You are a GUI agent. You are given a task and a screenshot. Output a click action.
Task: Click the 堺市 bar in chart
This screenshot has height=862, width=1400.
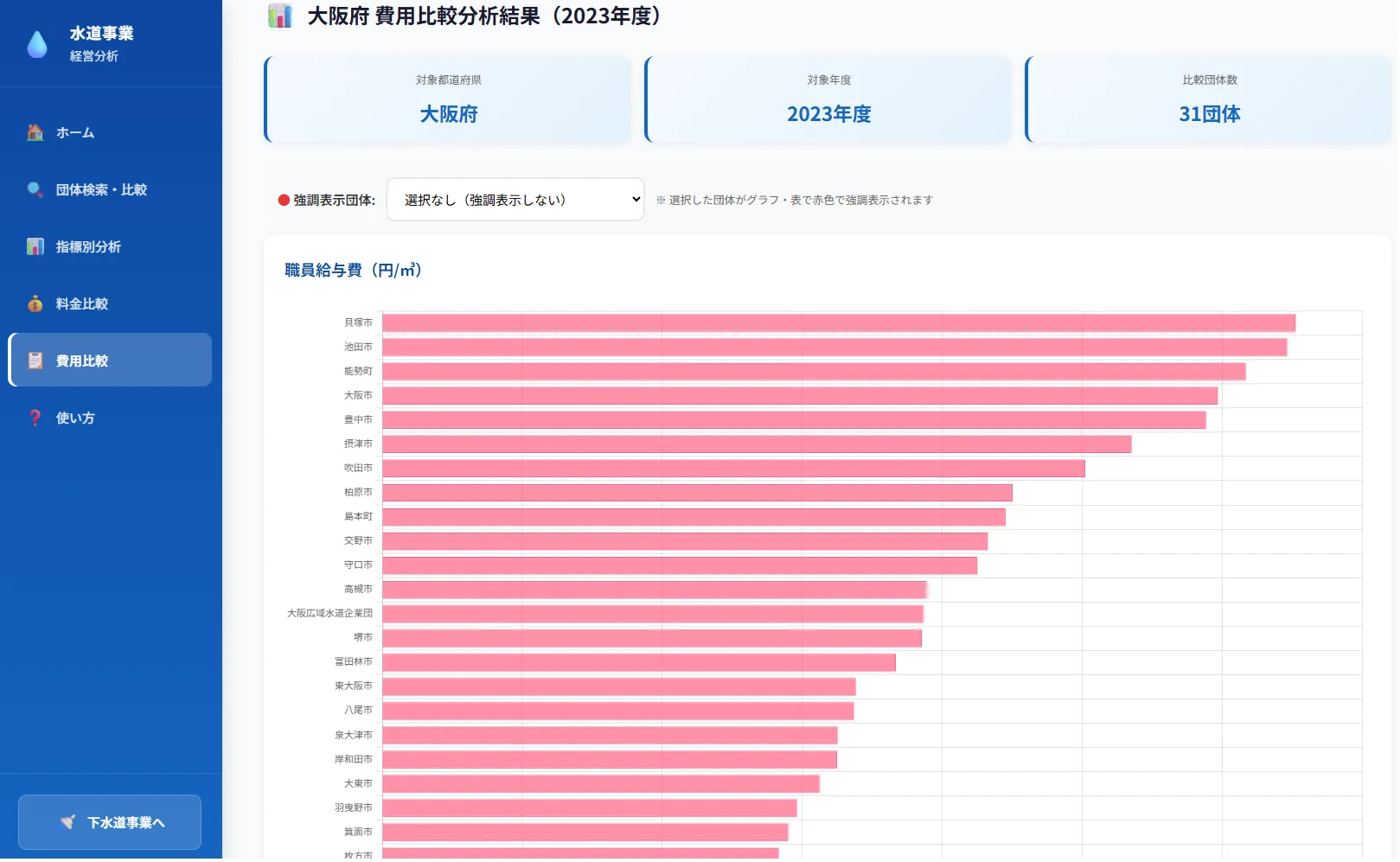(652, 637)
